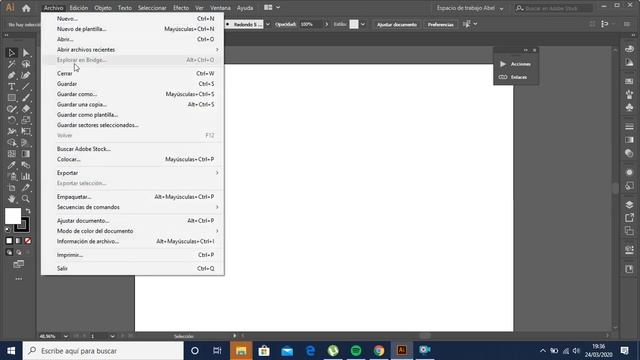Screen dimensions: 640x360
Task: Choose the Eraser tool
Action: pyautogui.click(x=26, y=109)
